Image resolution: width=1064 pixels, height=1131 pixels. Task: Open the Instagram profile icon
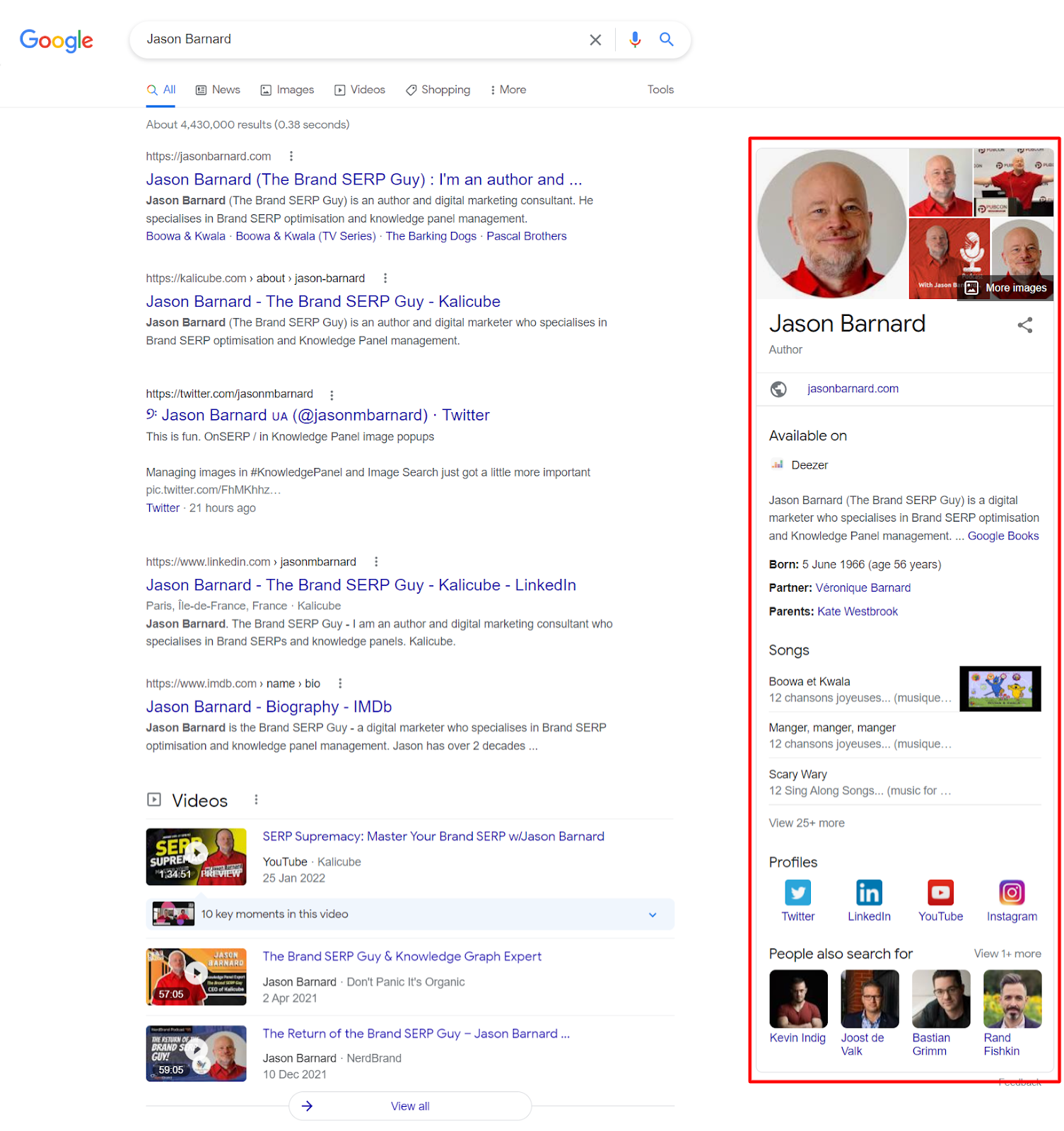1012,893
